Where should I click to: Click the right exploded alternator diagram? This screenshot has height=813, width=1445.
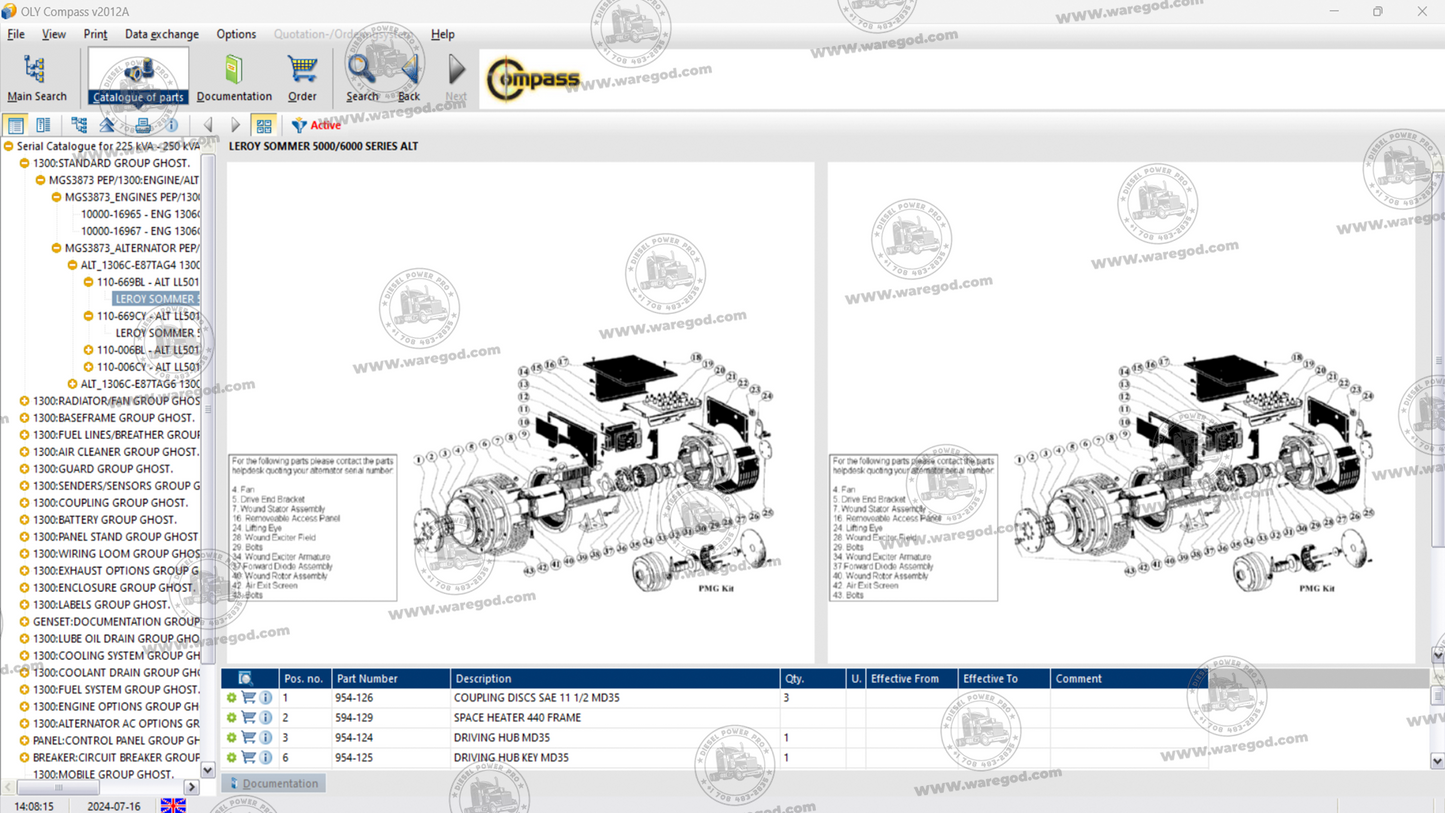[1121, 413]
